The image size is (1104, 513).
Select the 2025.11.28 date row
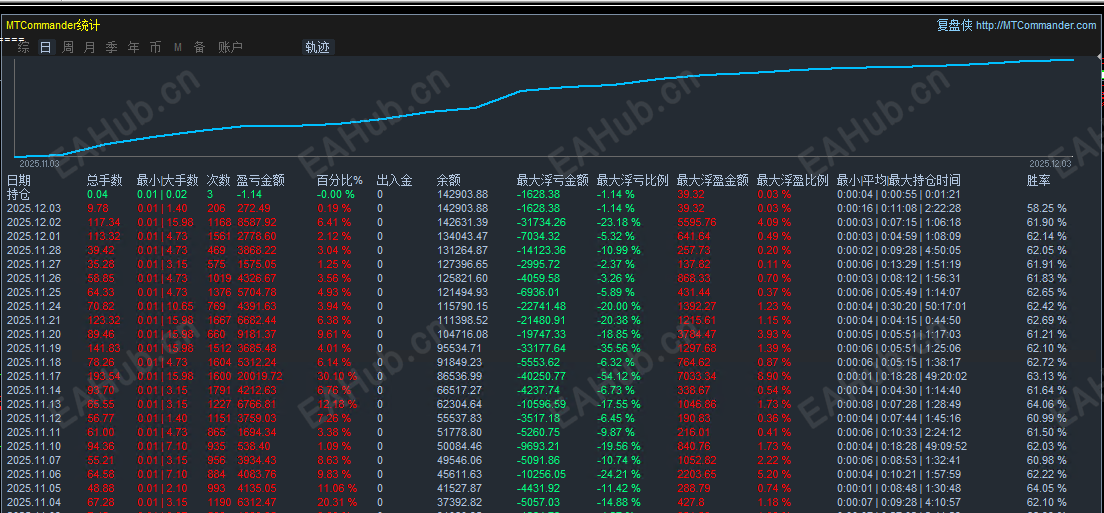click(34, 250)
